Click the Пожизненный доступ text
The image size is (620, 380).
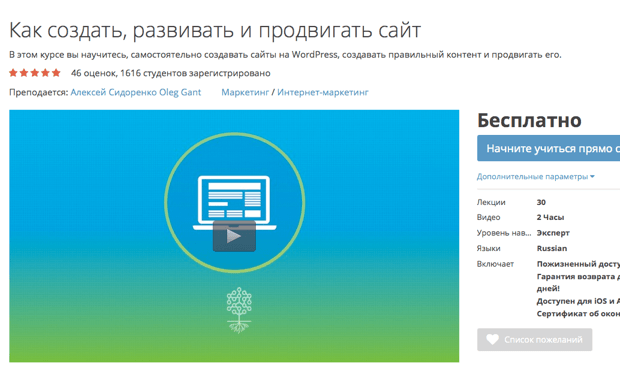578,264
